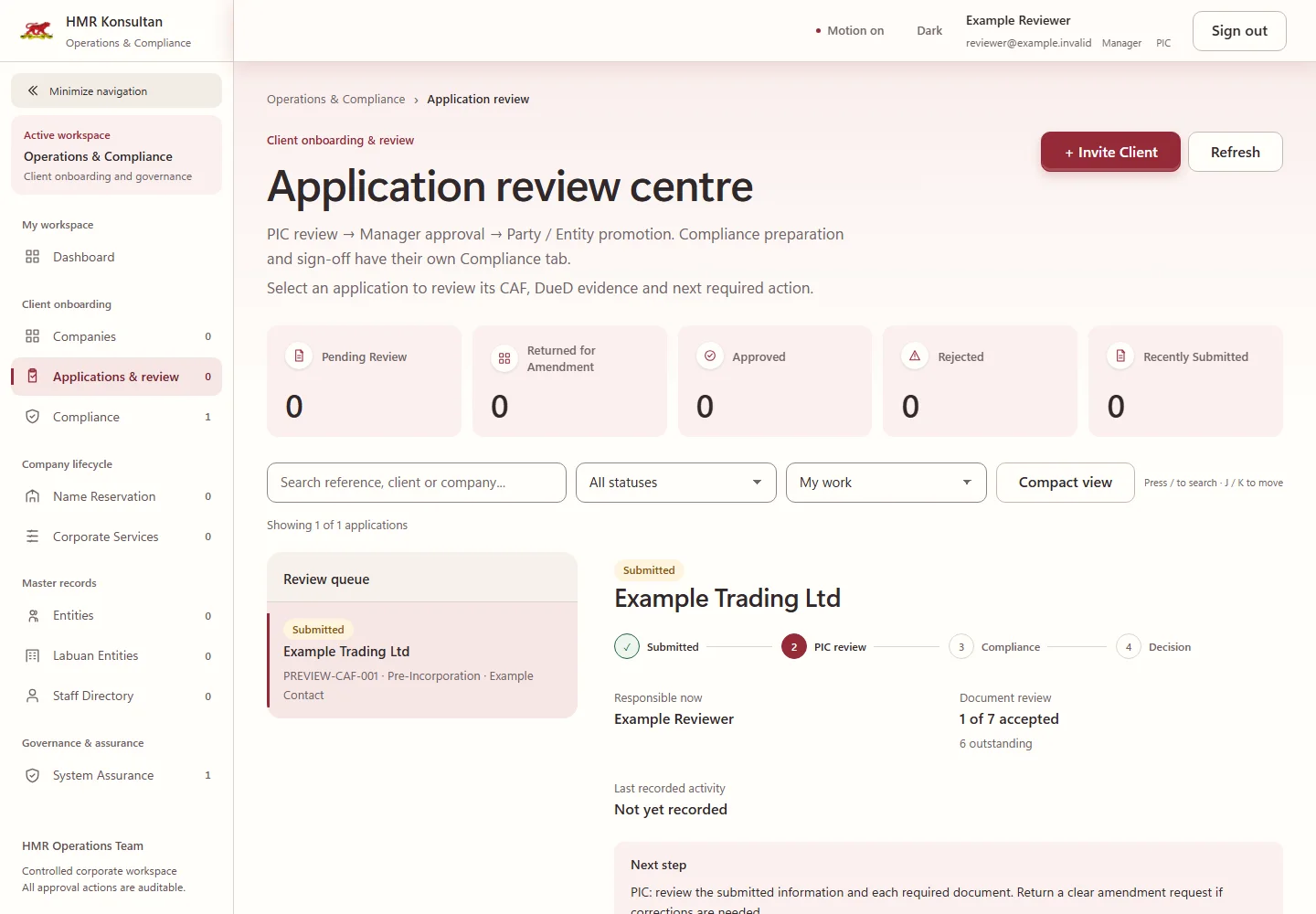Click the '6 outstanding' text
Image resolution: width=1316 pixels, height=914 pixels.
(x=995, y=744)
